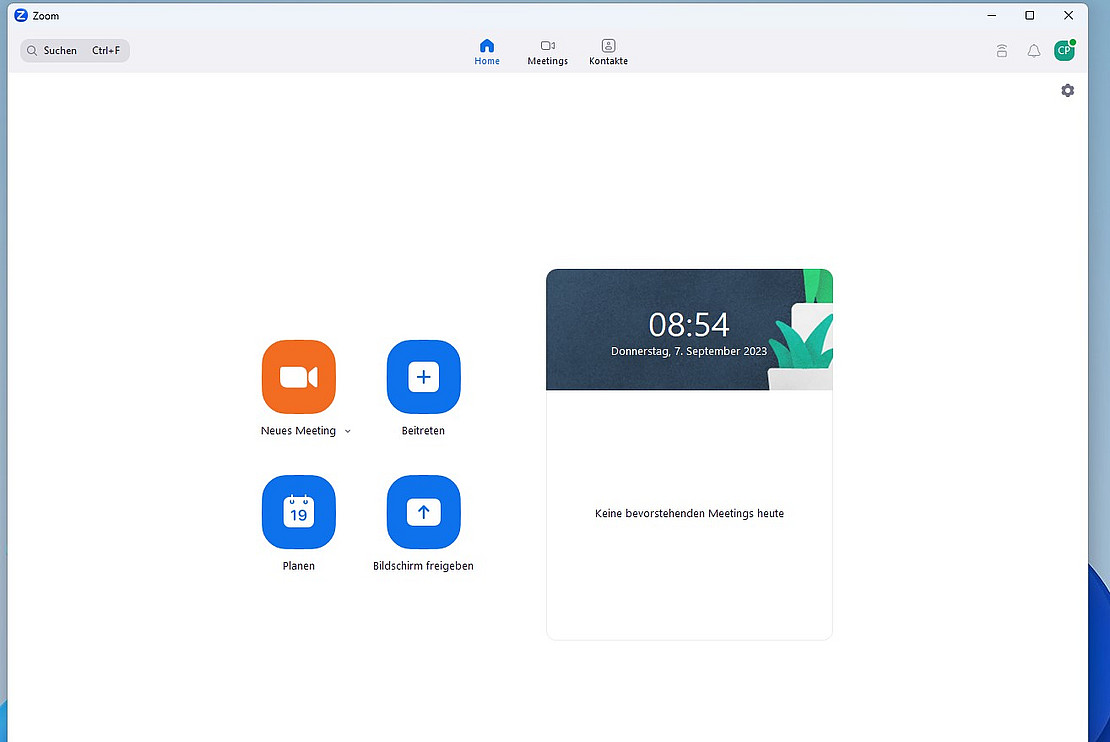1110x742 pixels.
Task: Minimize the Zoom window
Action: [x=991, y=15]
